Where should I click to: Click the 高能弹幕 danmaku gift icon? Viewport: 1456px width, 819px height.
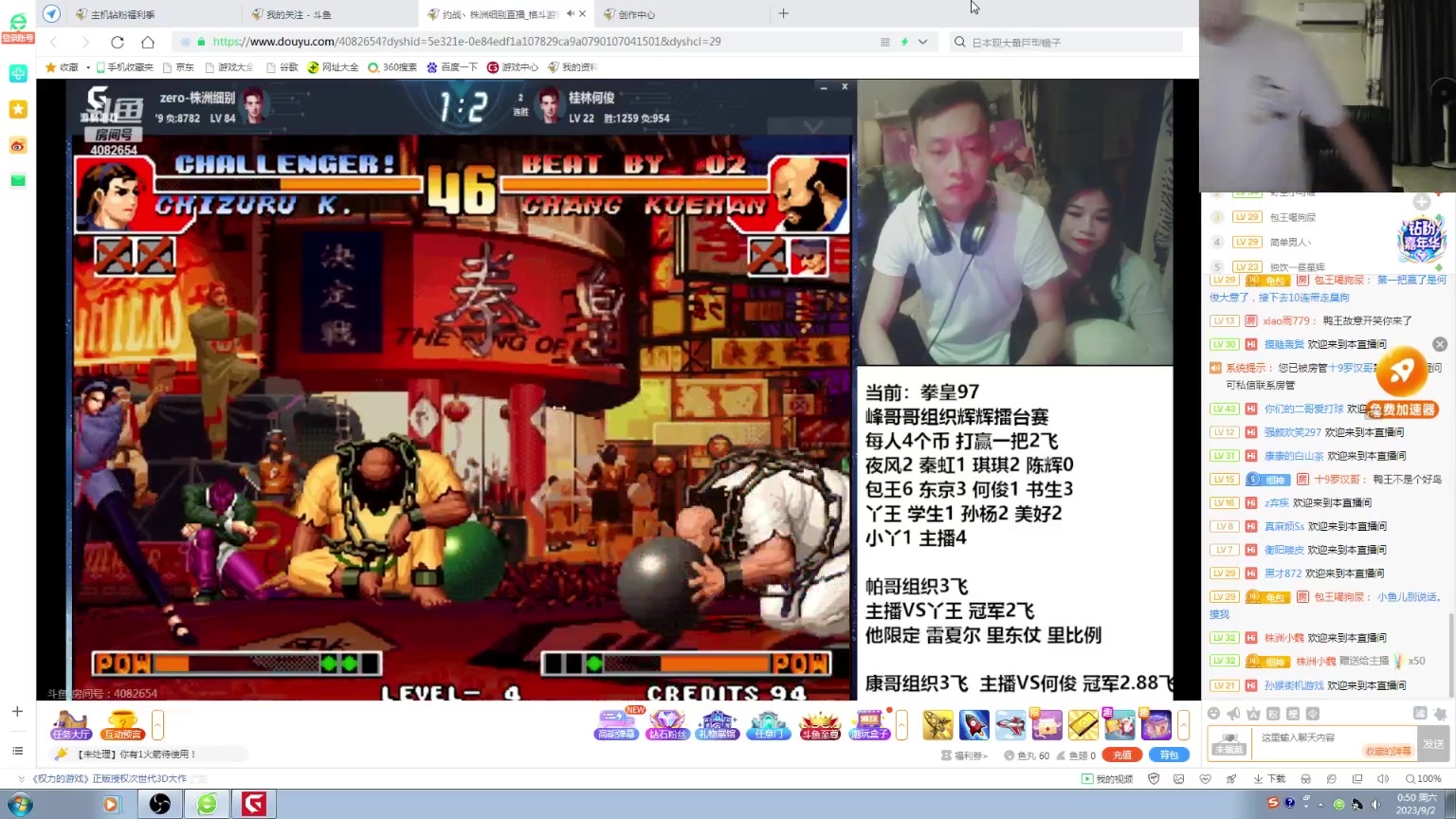click(x=616, y=725)
